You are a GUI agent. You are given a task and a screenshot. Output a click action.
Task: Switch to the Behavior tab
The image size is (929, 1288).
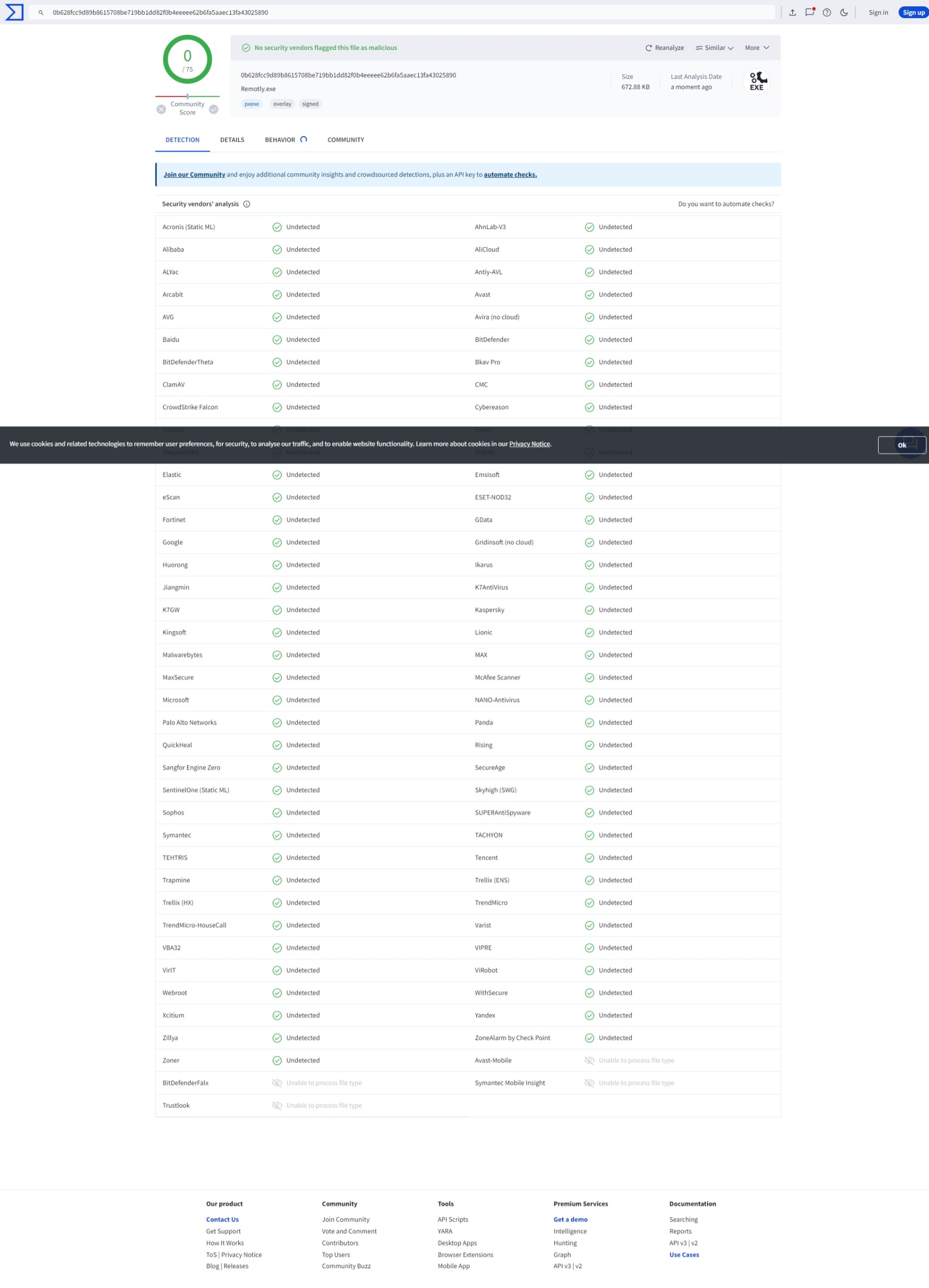[x=286, y=140]
